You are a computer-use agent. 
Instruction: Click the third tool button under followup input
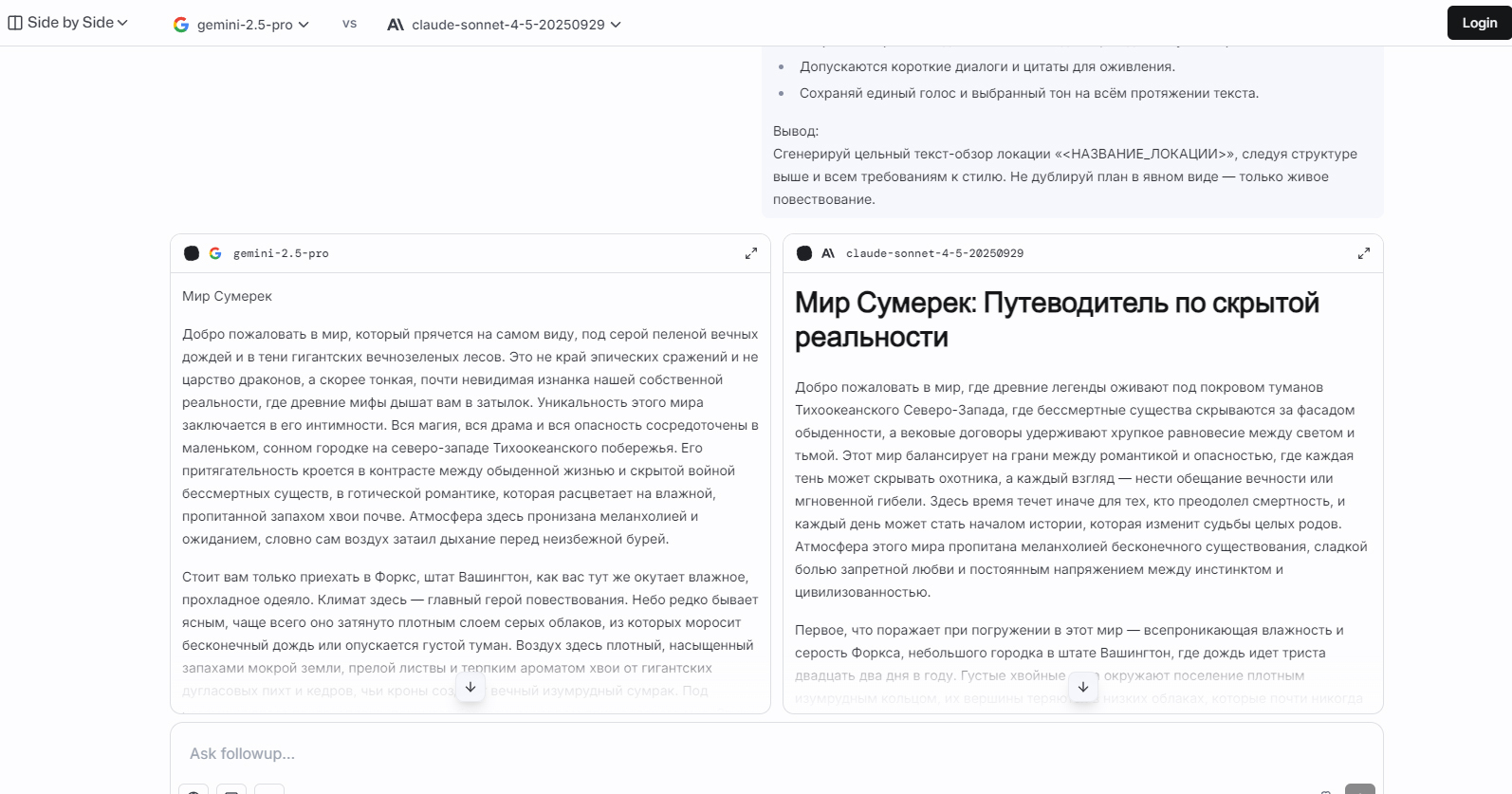point(269,789)
